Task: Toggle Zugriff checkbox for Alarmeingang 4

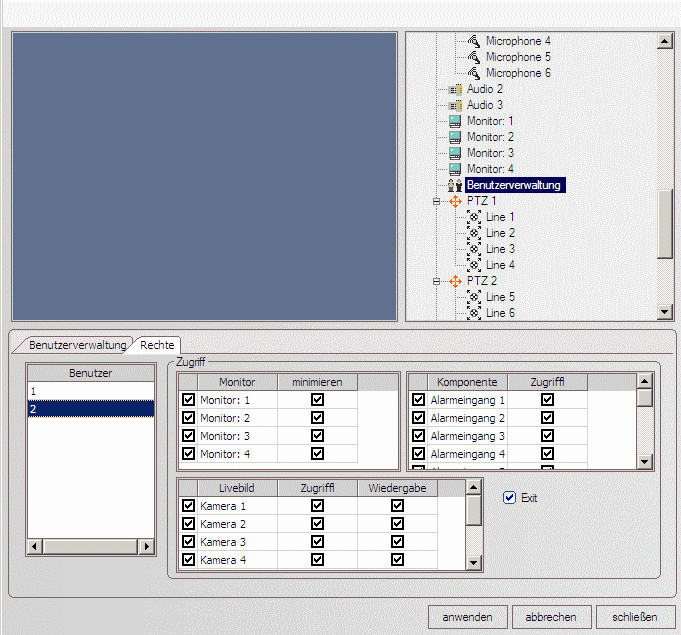Action: coord(547,454)
